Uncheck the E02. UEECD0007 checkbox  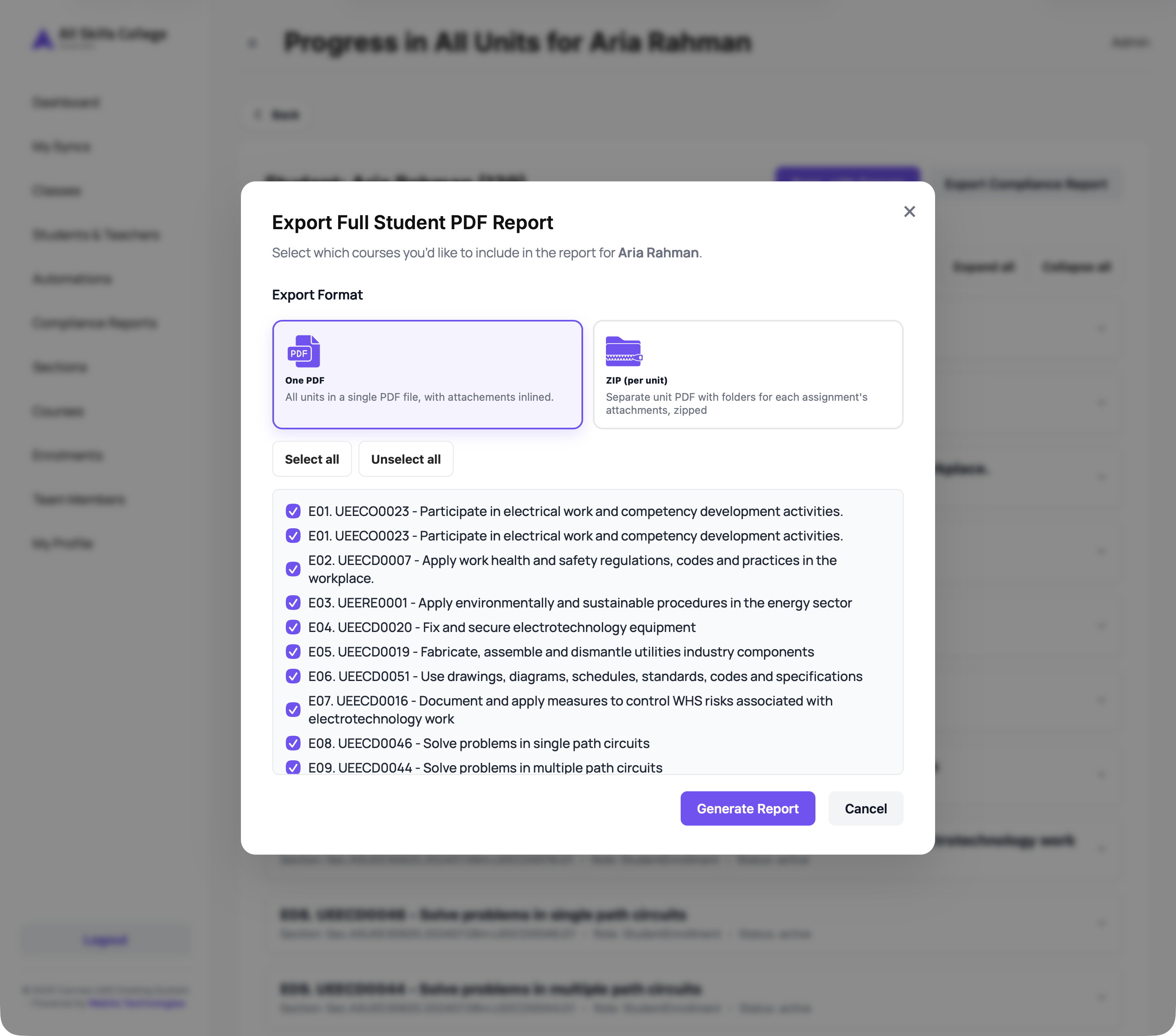[293, 569]
